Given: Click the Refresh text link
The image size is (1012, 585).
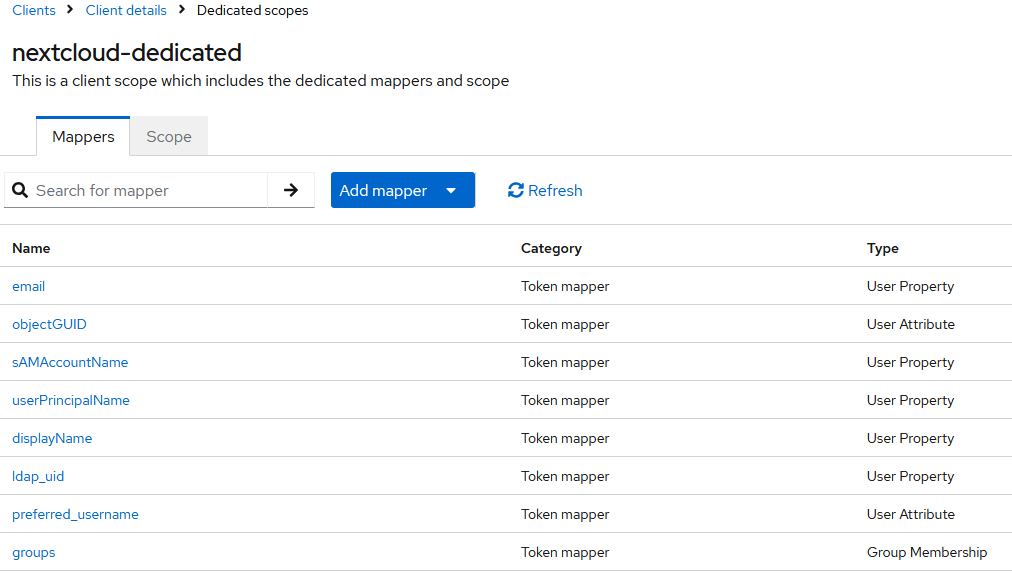Looking at the screenshot, I should click(x=555, y=190).
